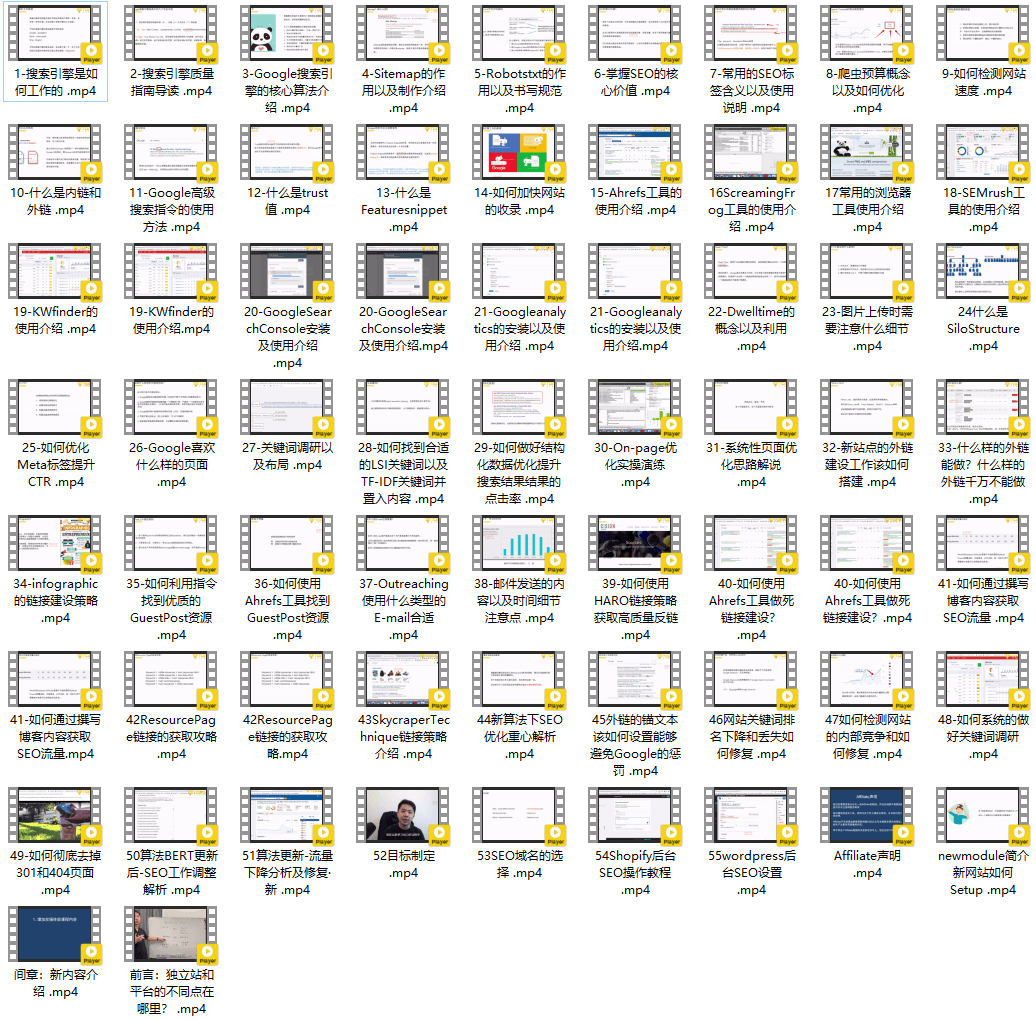The width and height of the screenshot is (1036, 1020).
Task: Click the 54Shopify后台SEO操作教程 file name
Action: point(635,873)
